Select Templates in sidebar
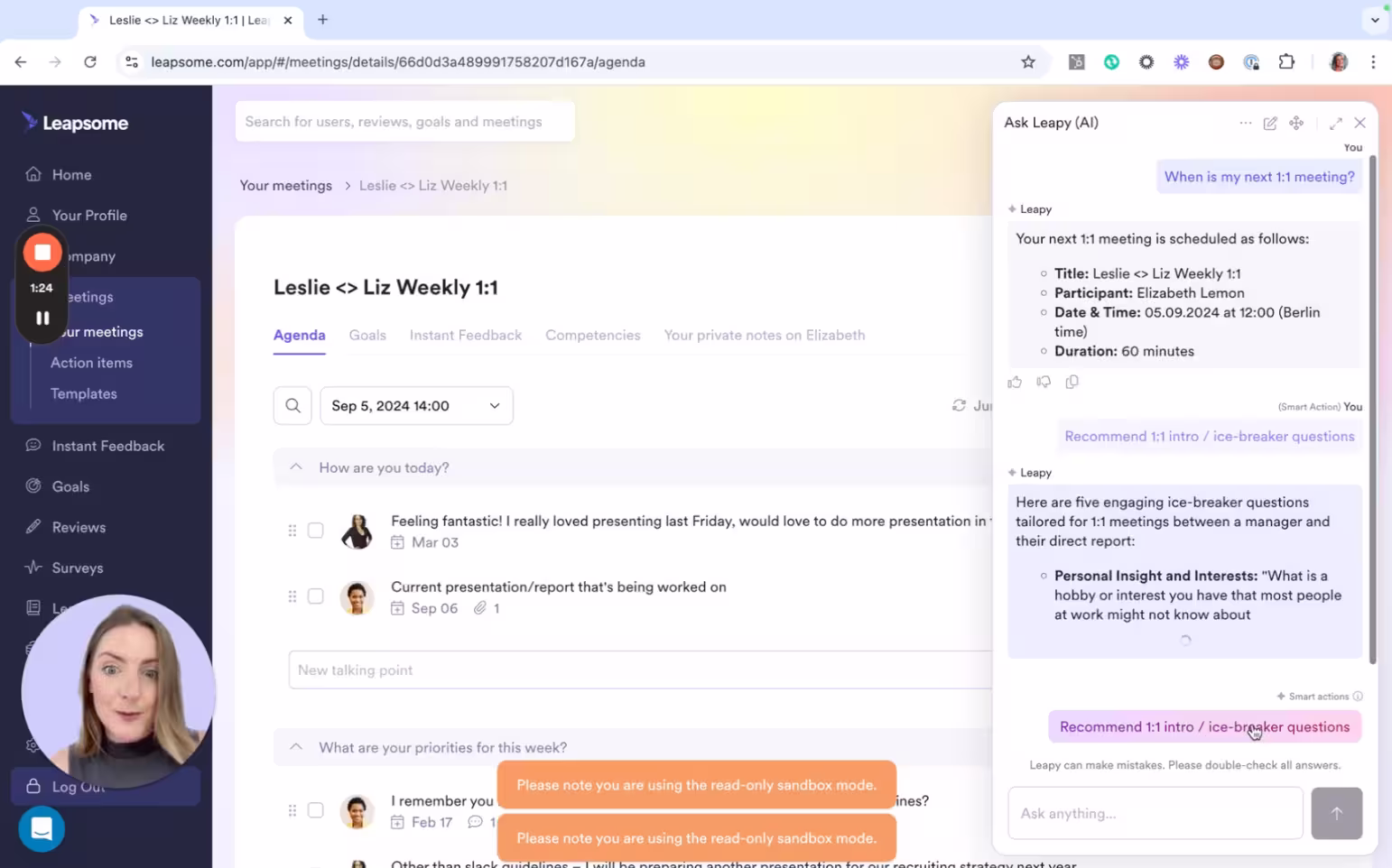This screenshot has height=868, width=1392. point(84,393)
